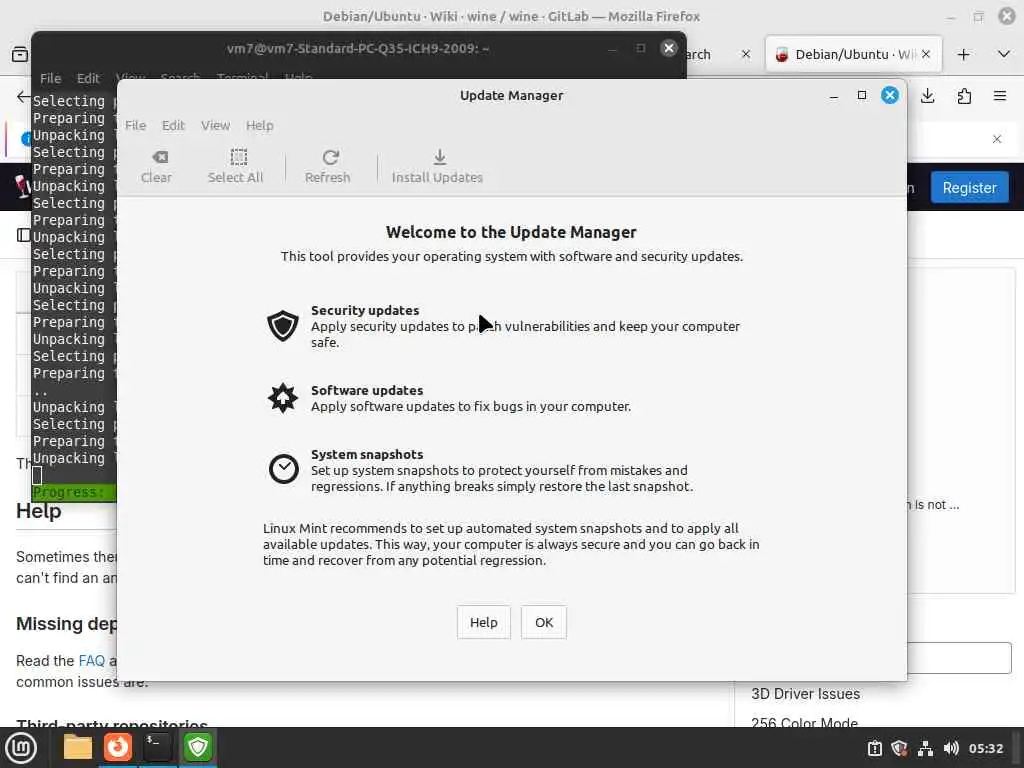Click the Select All toolbar icon
1024x768 pixels.
click(x=235, y=167)
